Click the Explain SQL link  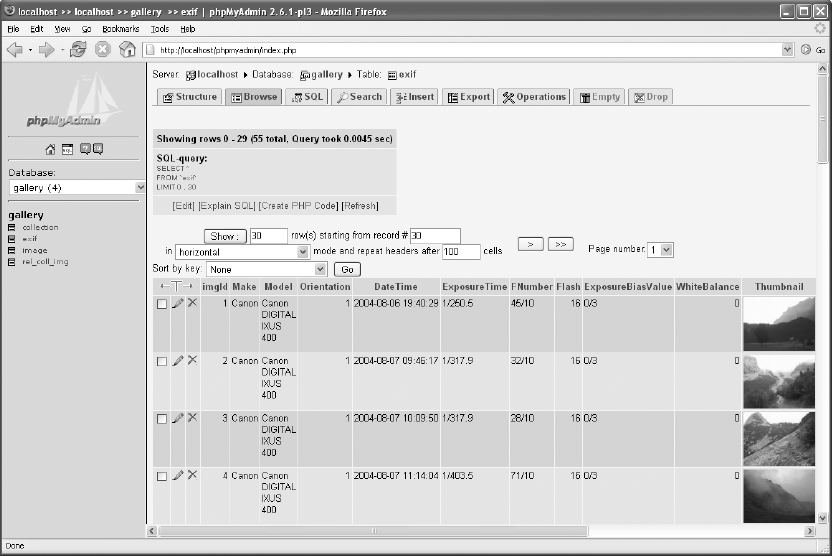(227, 206)
